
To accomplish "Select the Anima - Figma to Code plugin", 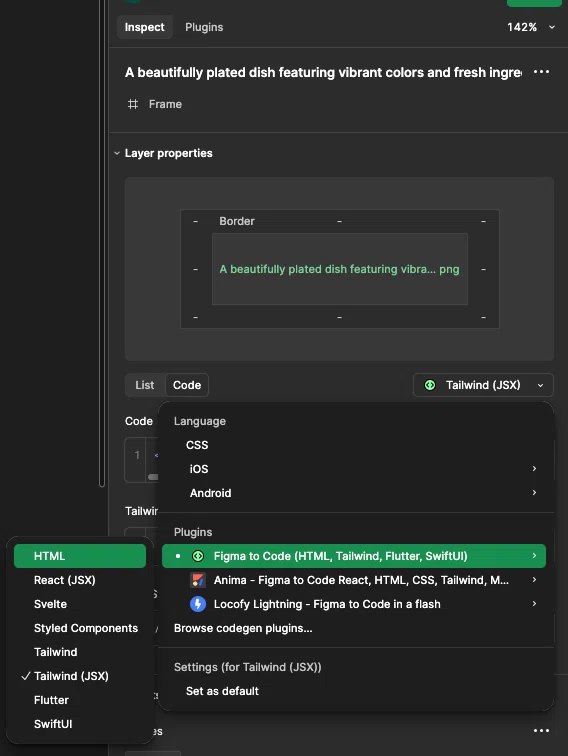I will pos(354,580).
